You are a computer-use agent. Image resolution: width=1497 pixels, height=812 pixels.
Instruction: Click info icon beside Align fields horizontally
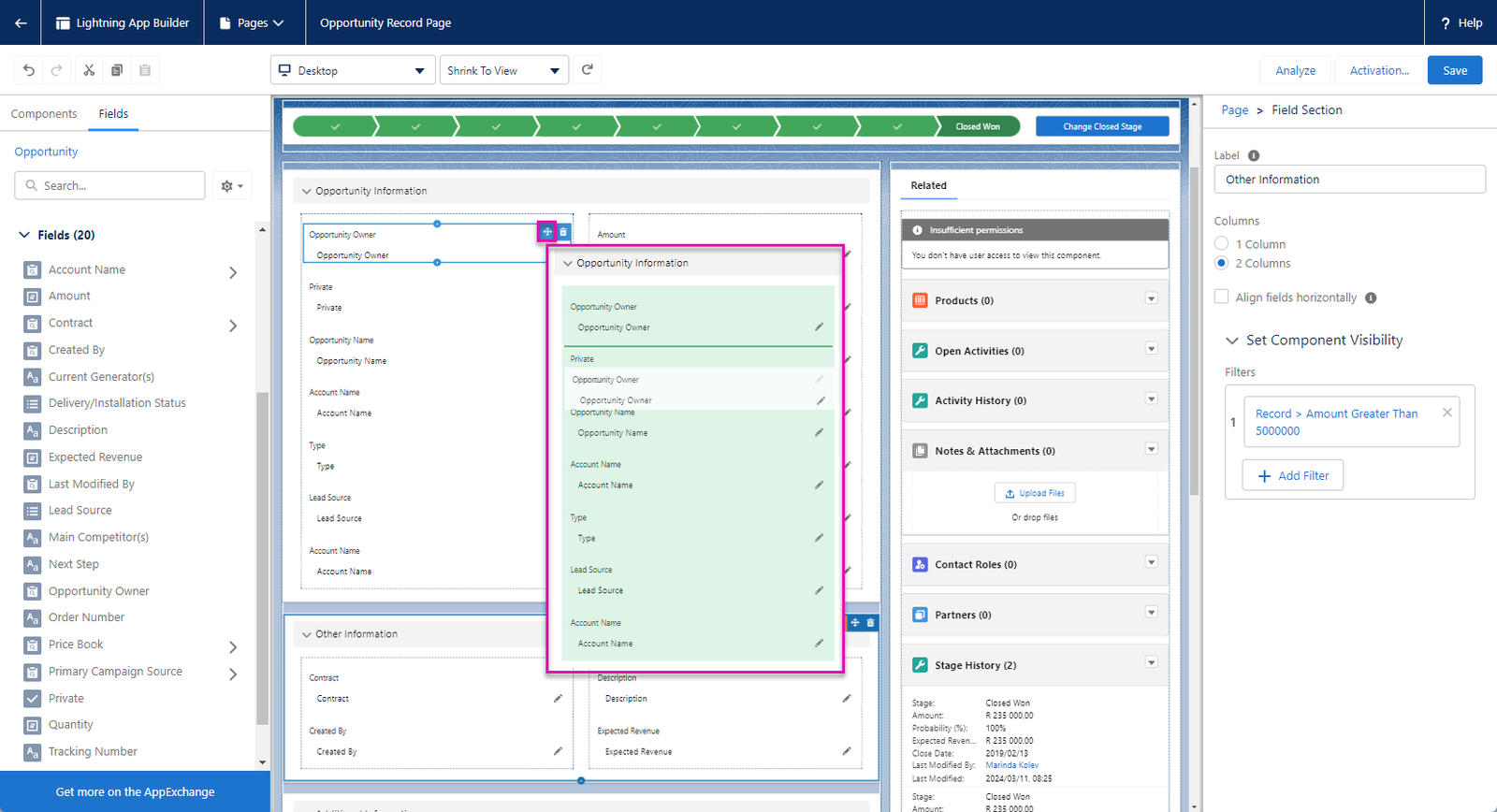pyautogui.click(x=1371, y=297)
